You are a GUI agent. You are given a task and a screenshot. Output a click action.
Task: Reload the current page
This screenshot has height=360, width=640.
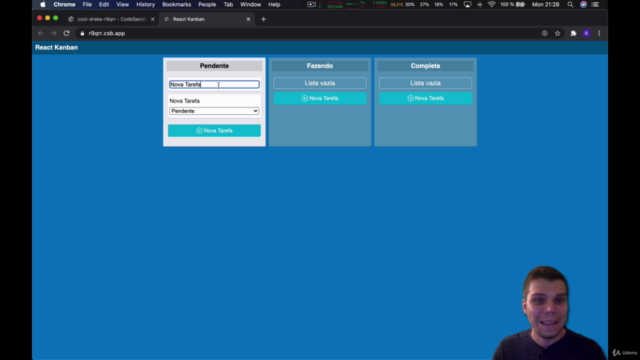coord(67,33)
